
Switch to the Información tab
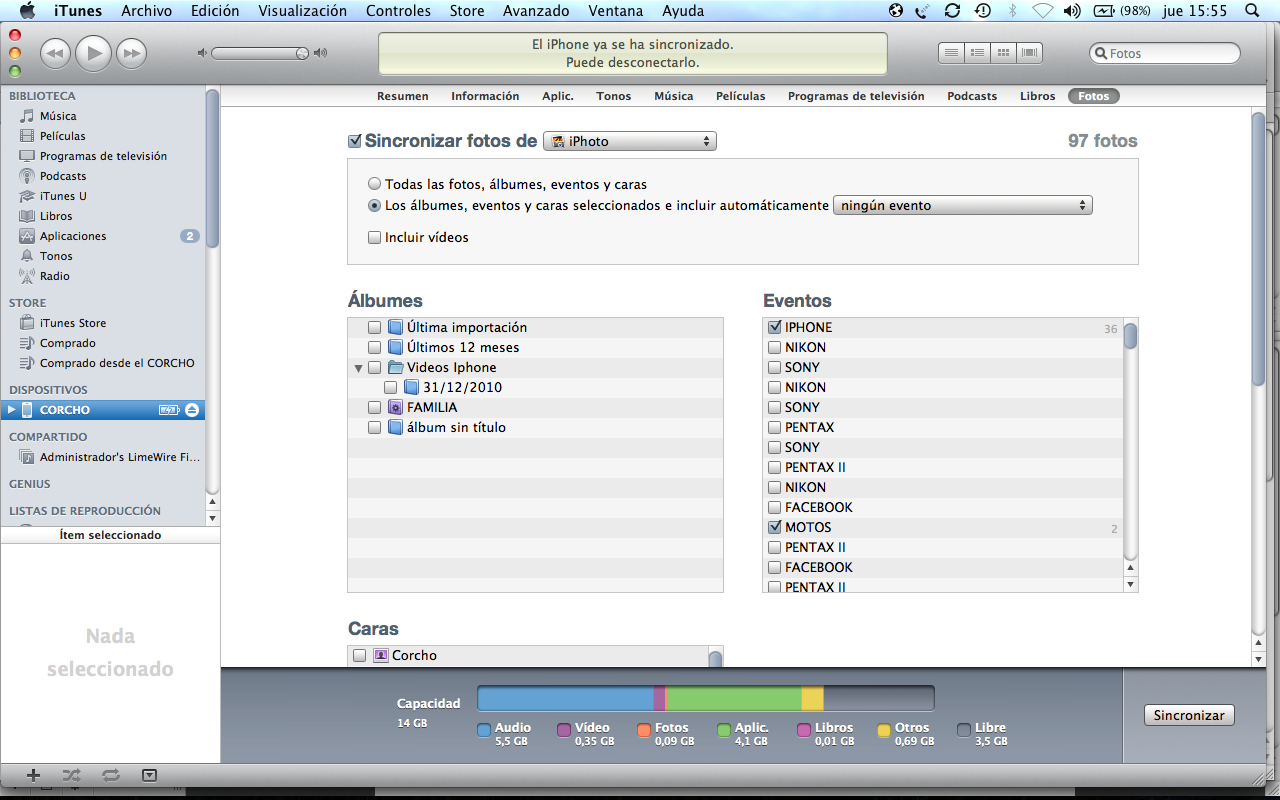click(x=485, y=96)
